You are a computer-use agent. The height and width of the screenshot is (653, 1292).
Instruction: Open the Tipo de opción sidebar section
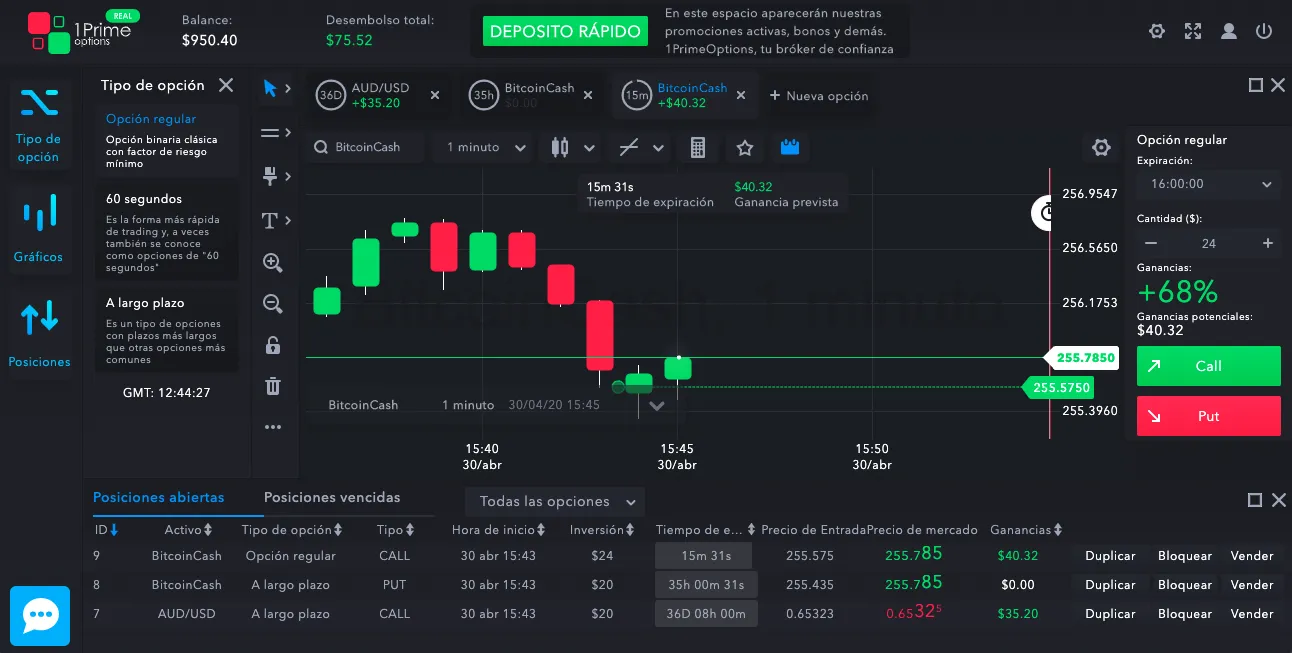pos(39,126)
